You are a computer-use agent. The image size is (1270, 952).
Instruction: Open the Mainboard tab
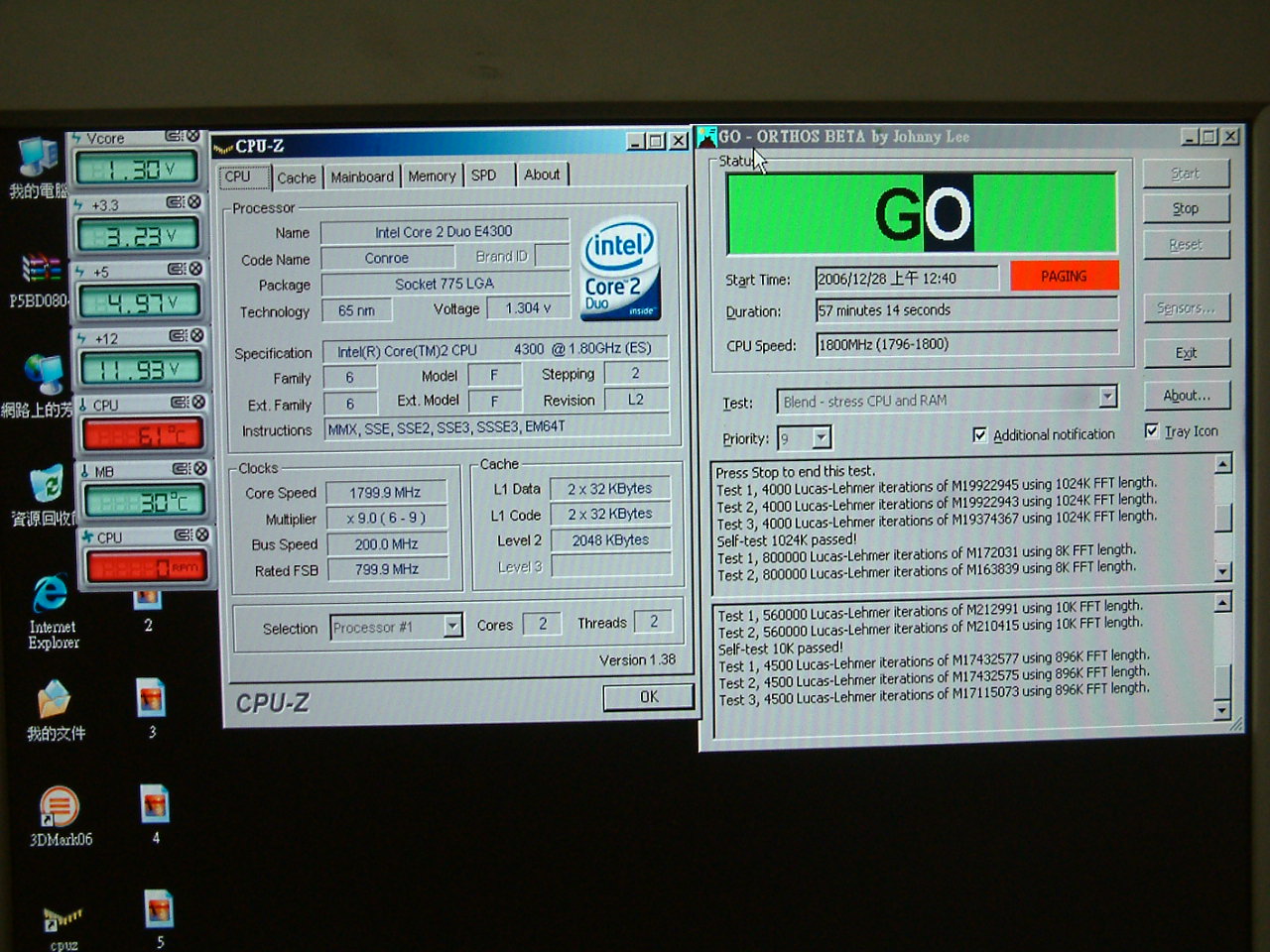pos(362,177)
